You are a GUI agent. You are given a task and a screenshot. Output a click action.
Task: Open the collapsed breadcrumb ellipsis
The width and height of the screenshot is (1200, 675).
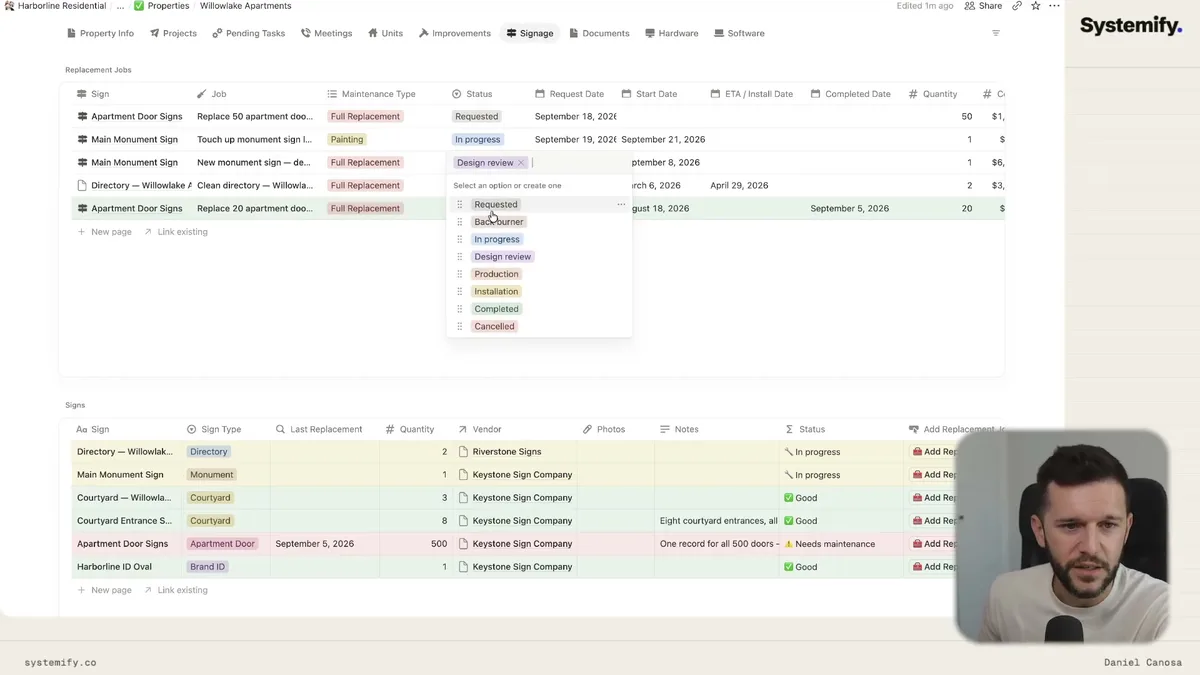[121, 6]
